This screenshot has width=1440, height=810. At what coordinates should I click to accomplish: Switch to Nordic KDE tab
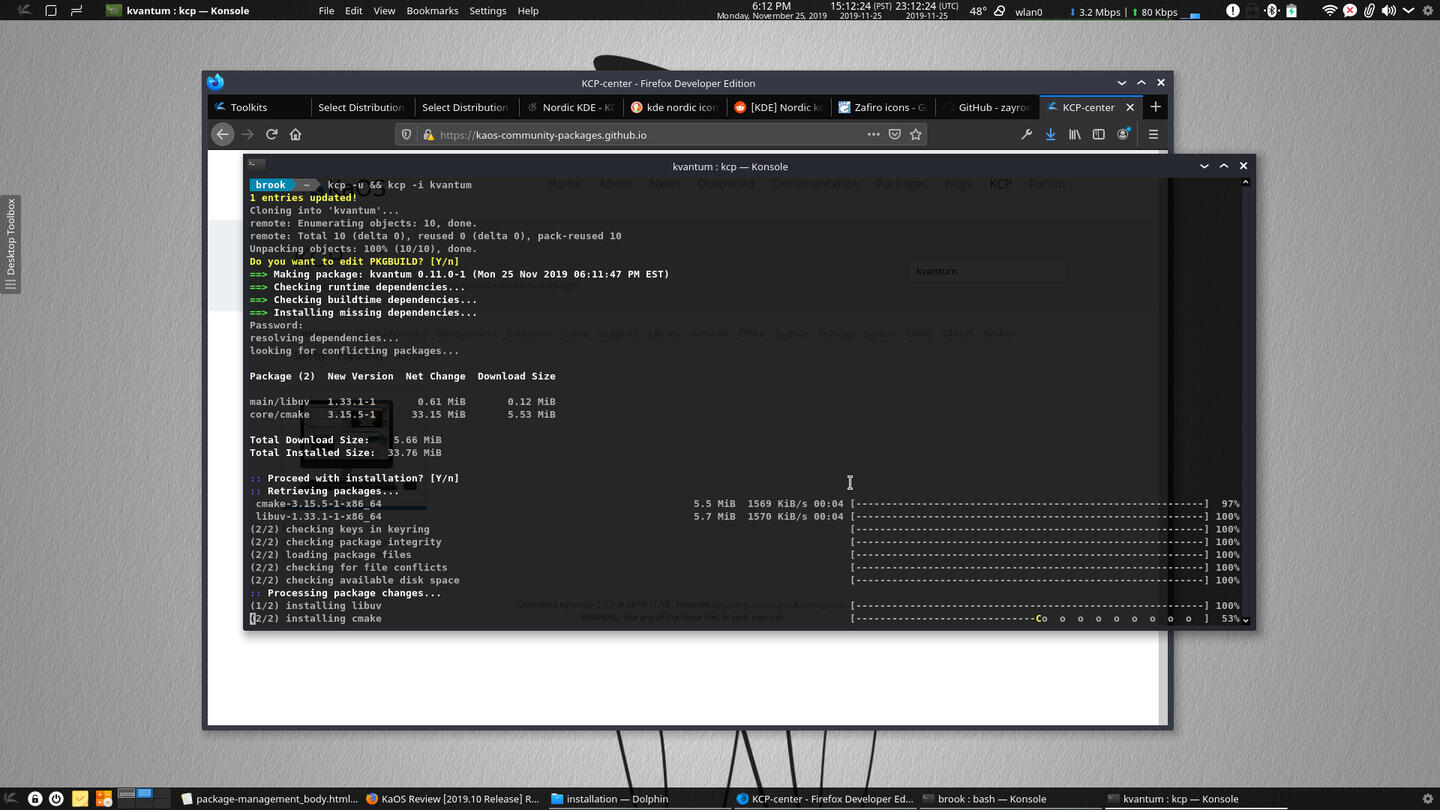(x=569, y=107)
